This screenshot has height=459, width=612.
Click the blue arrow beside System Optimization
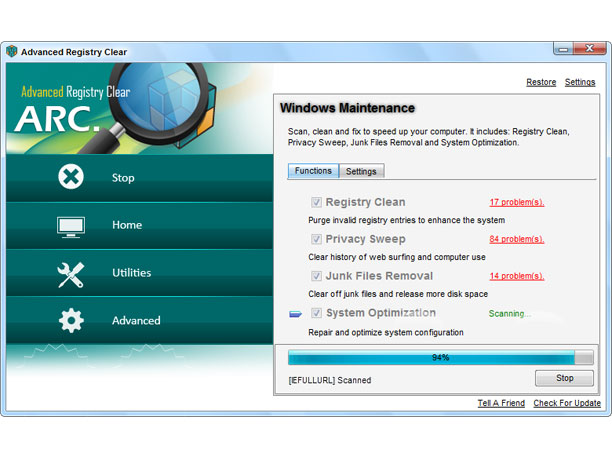(295, 314)
